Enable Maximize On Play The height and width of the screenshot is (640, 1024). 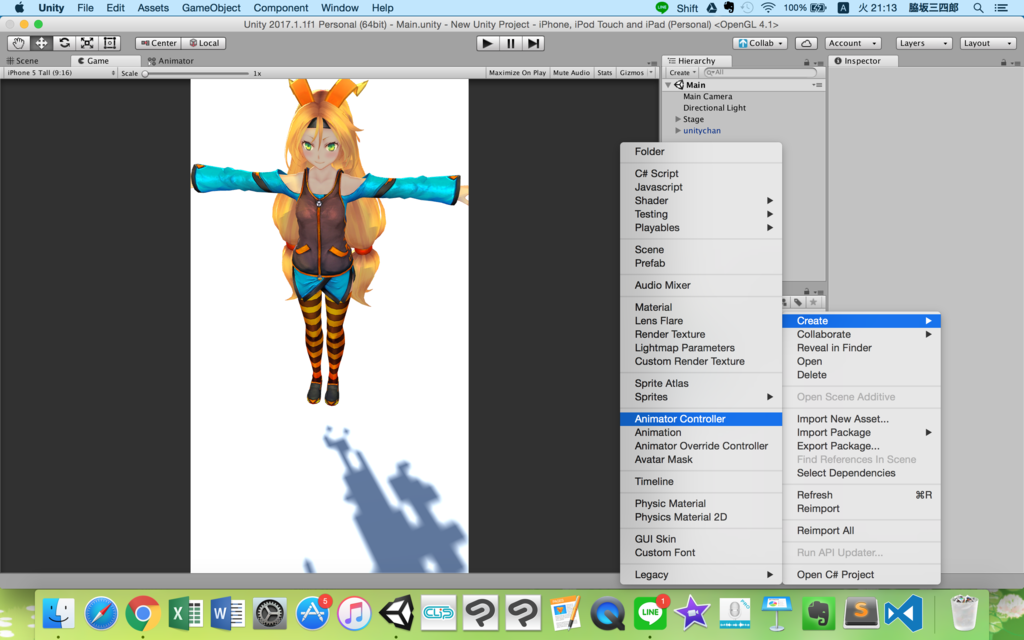point(517,72)
